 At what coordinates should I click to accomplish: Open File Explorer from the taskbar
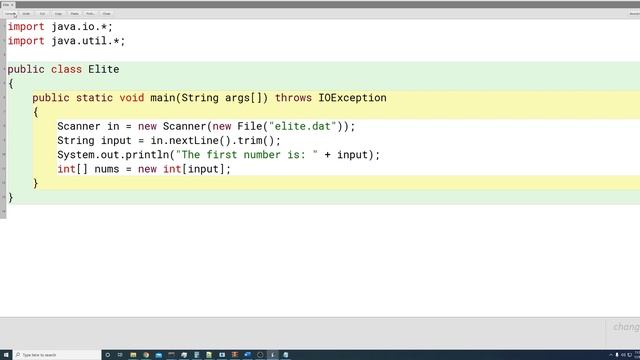tap(133, 355)
